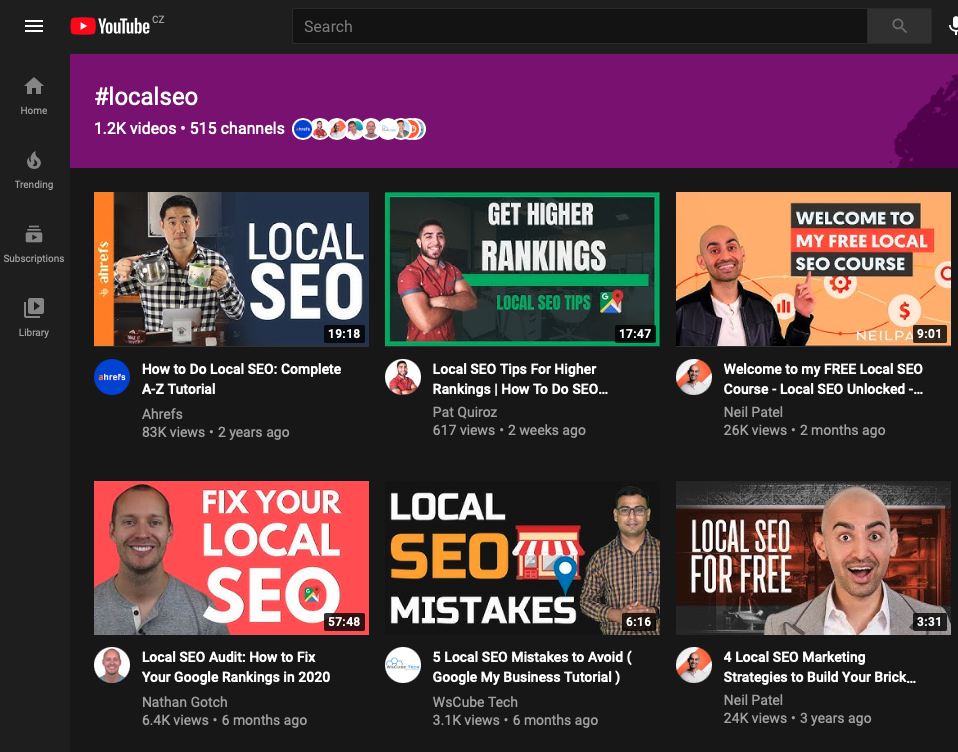The image size is (958, 752).
Task: Play the Local SEO For Free 3:31 thumbnail
Action: [813, 558]
